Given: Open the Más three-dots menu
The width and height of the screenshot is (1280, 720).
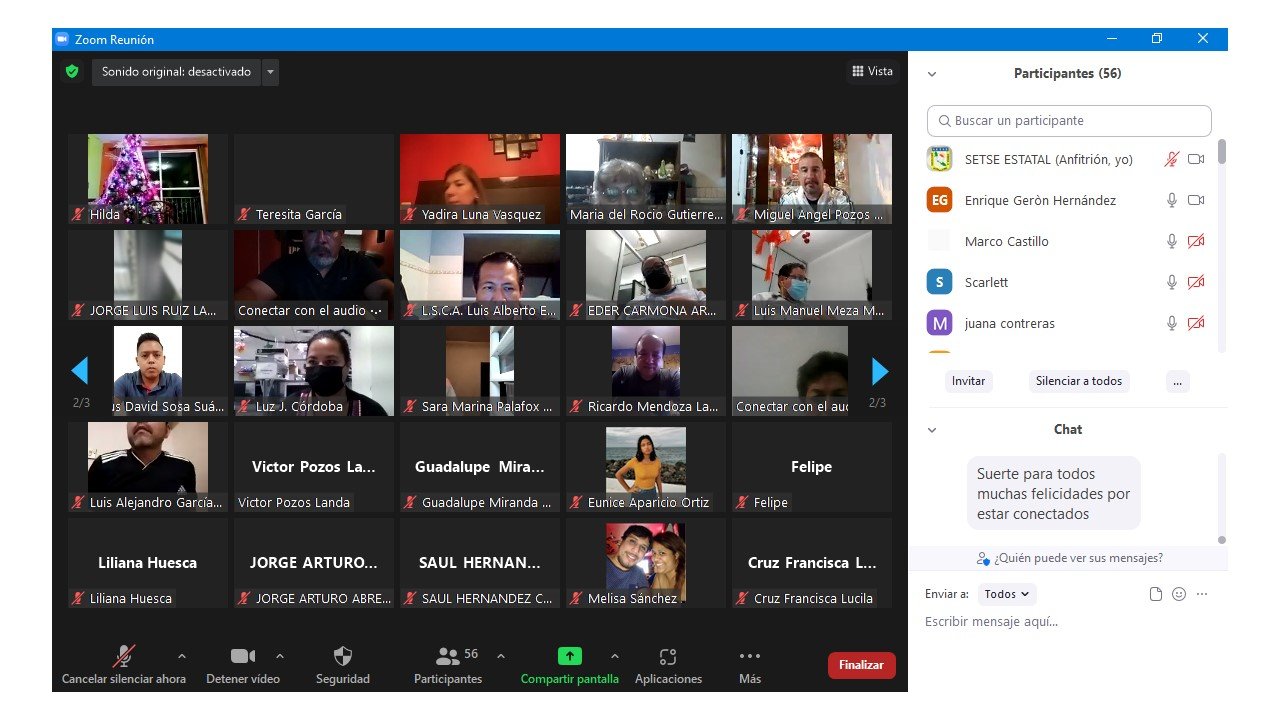Looking at the screenshot, I should coord(749,656).
